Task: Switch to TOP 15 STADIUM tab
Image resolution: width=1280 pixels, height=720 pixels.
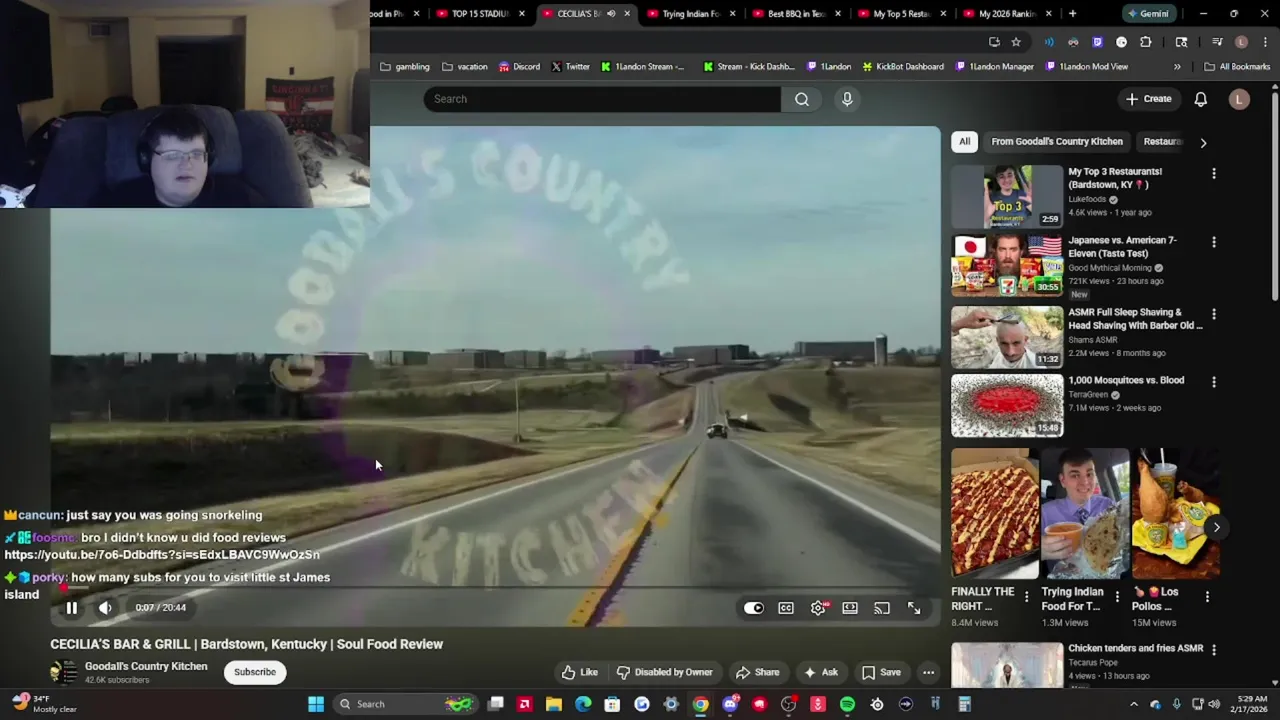Action: click(480, 14)
